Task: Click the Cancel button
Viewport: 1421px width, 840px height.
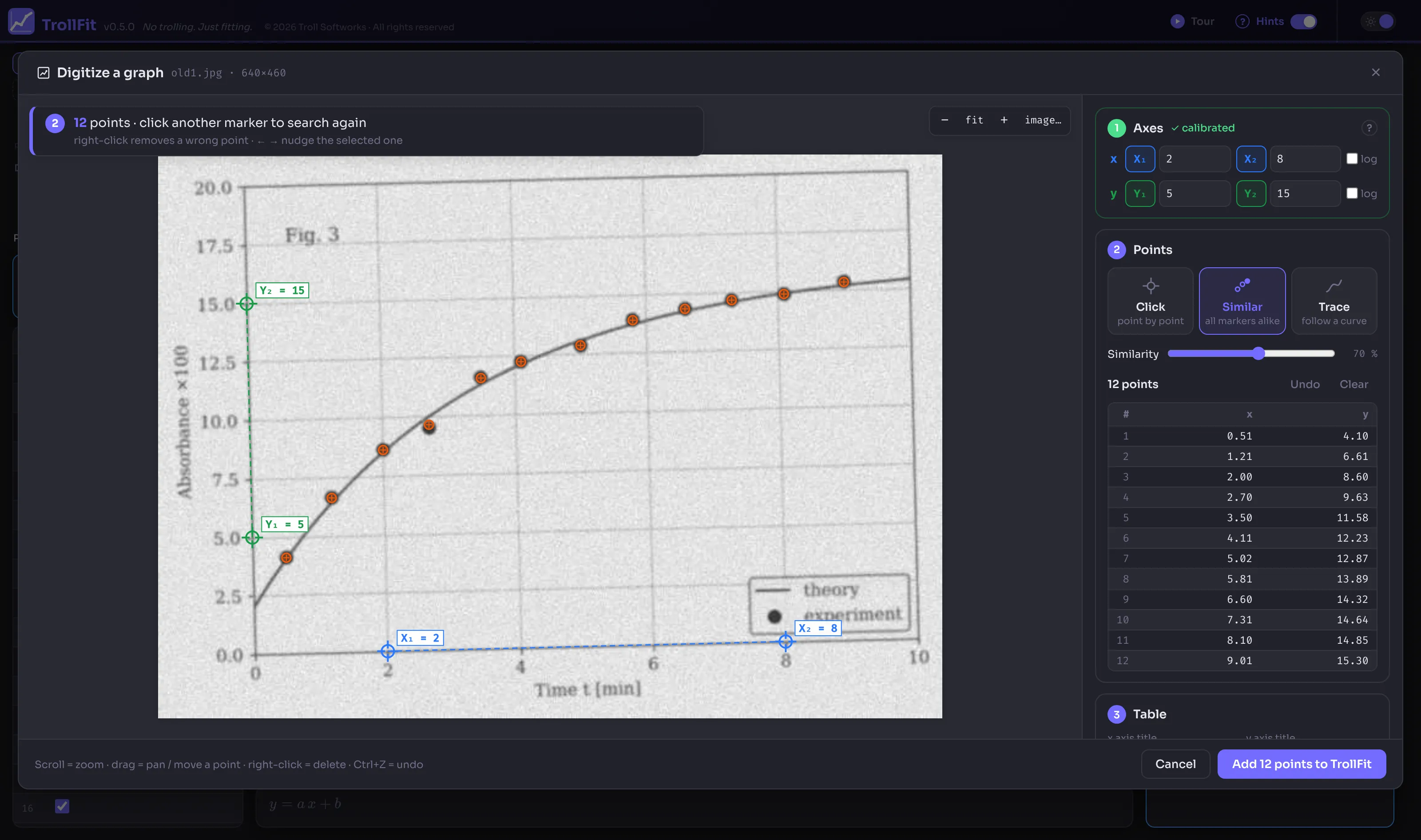Action: coord(1175,764)
